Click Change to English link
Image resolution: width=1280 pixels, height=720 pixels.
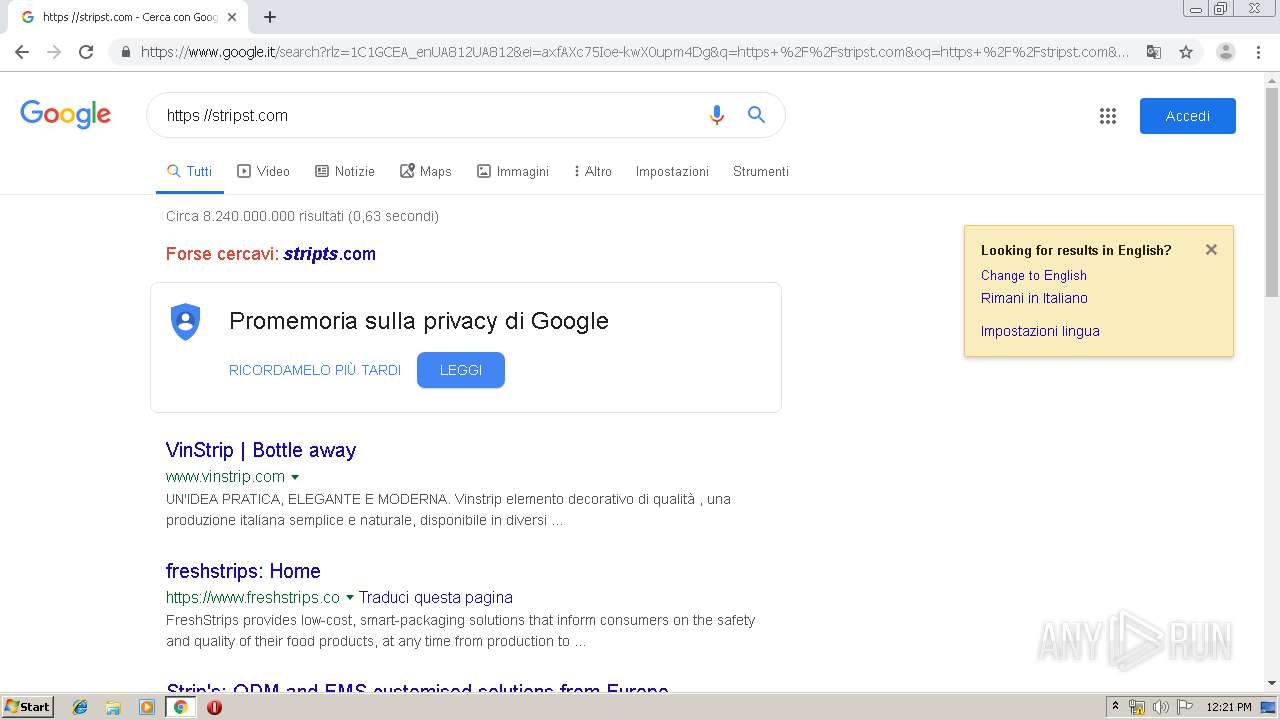coord(1033,275)
